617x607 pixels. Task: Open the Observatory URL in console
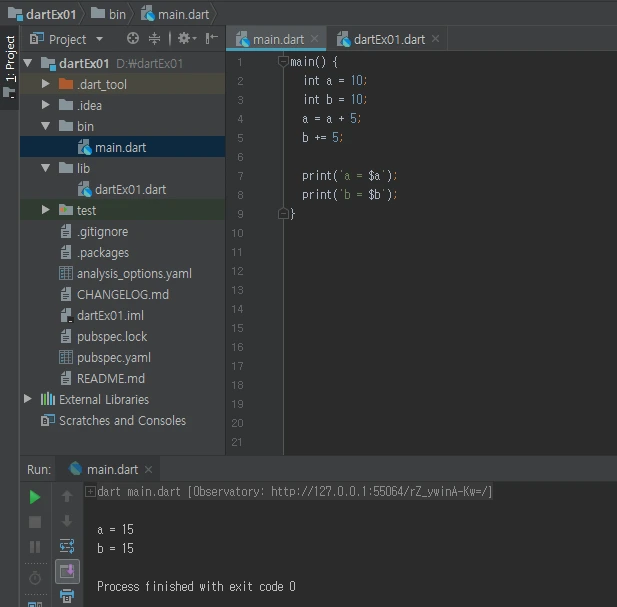point(380,491)
